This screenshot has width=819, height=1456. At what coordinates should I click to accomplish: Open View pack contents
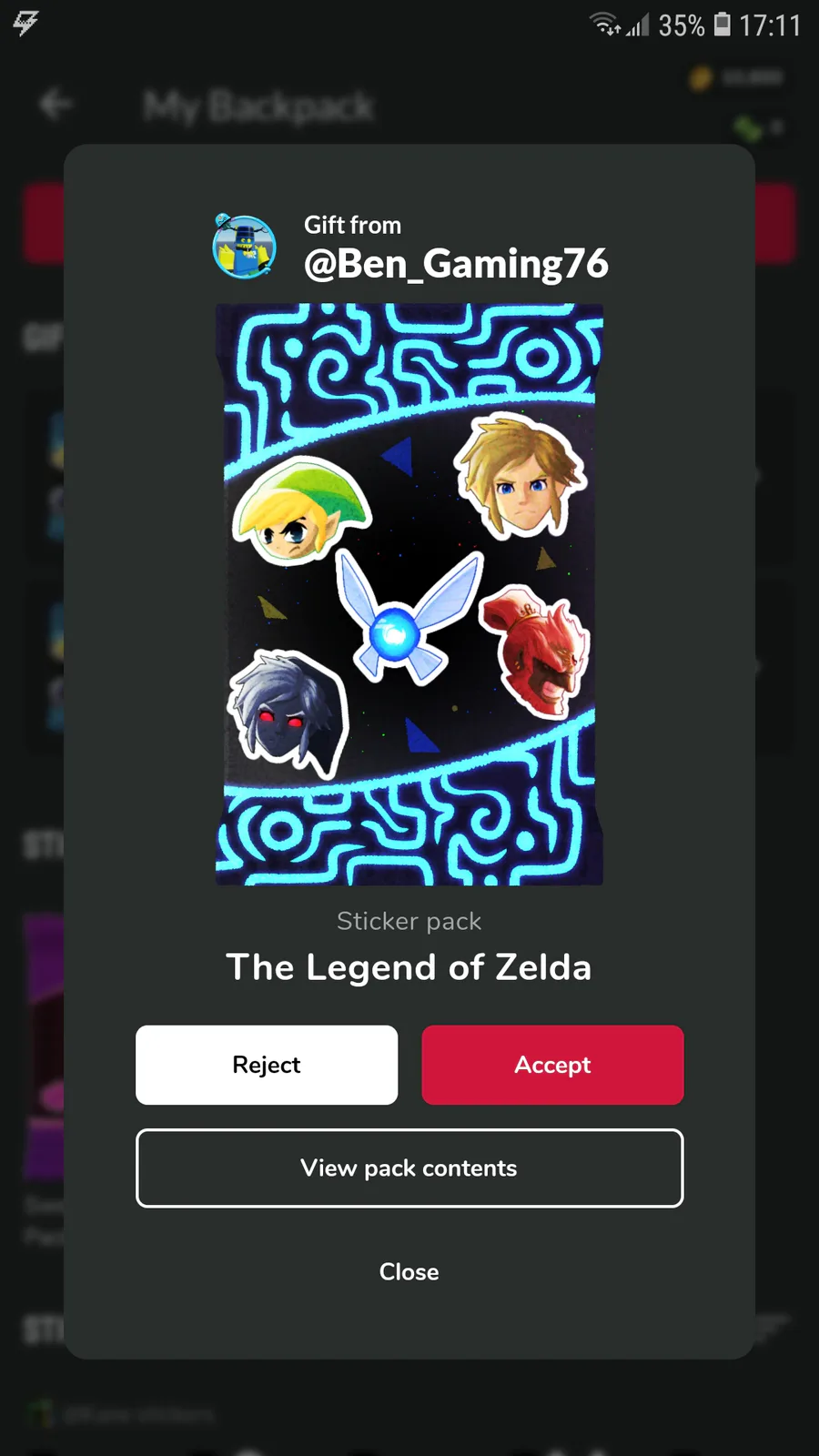click(409, 1168)
